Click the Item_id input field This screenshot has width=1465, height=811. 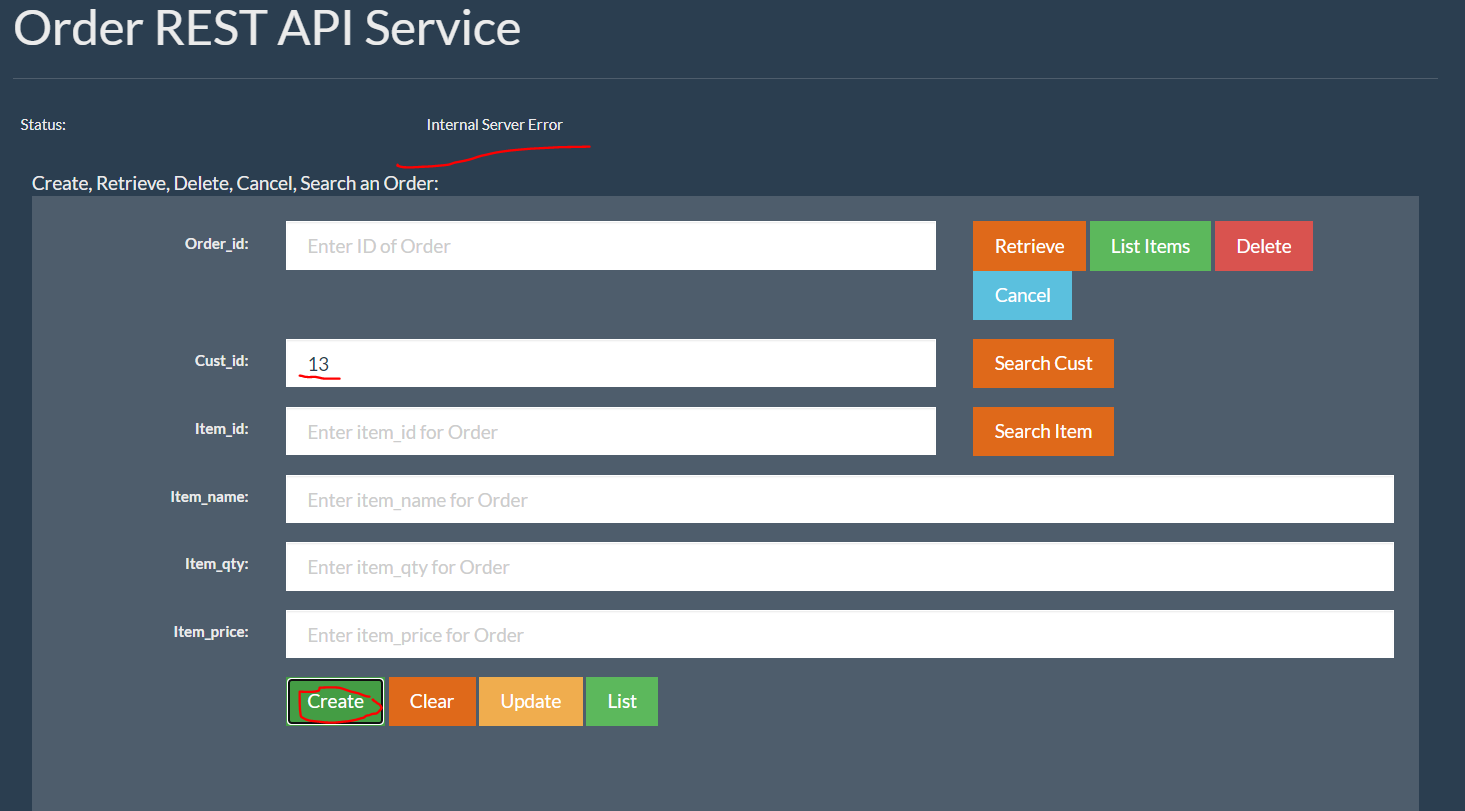[610, 431]
